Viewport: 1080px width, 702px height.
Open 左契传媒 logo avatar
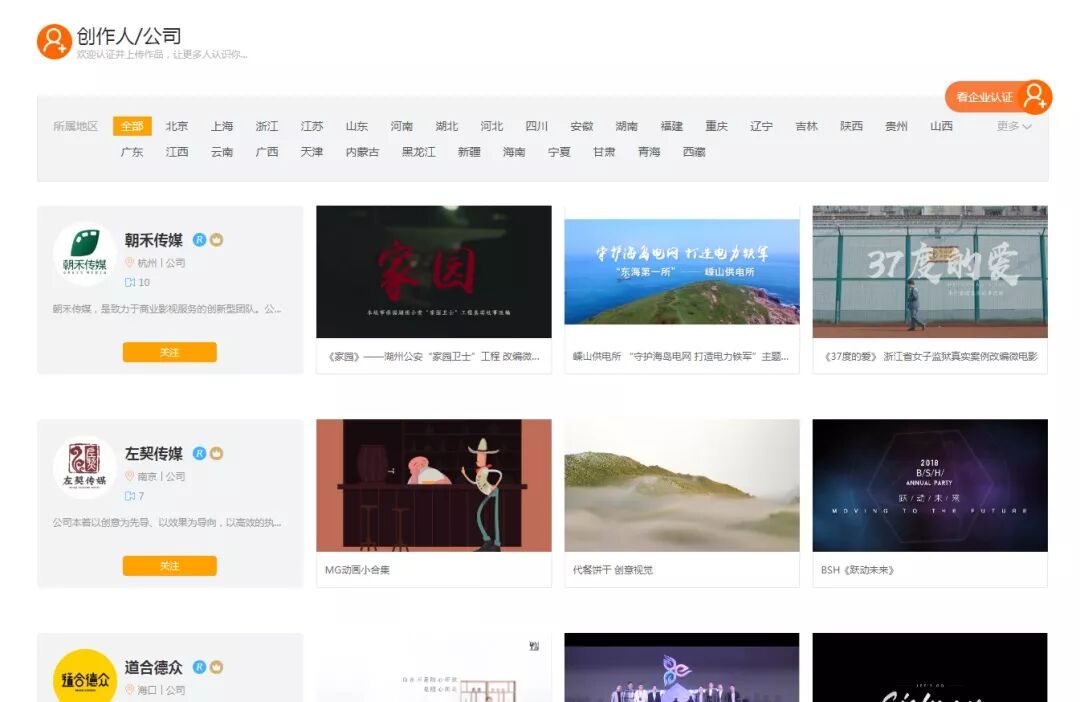click(x=85, y=467)
